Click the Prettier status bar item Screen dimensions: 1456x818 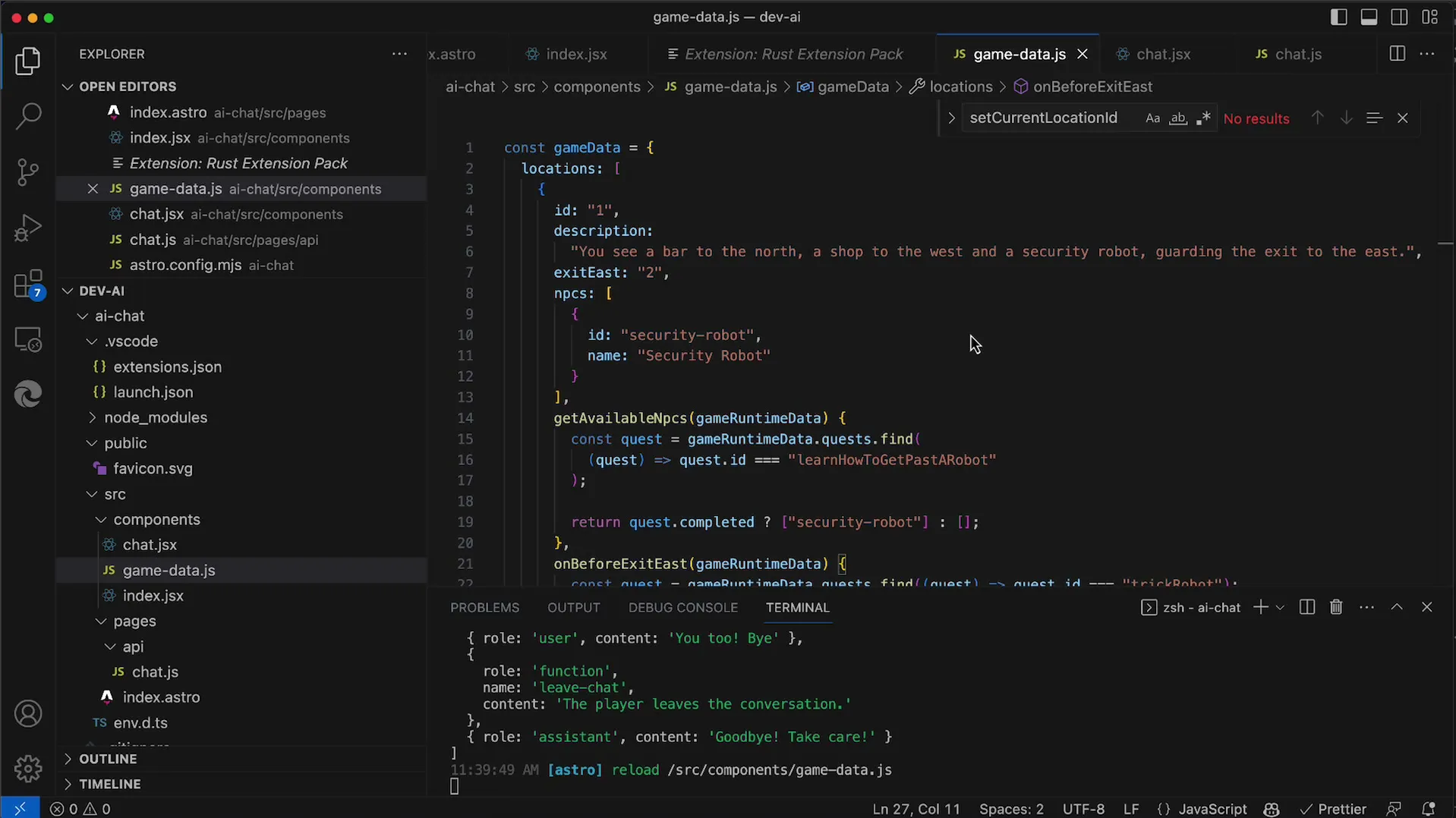pos(1332,809)
